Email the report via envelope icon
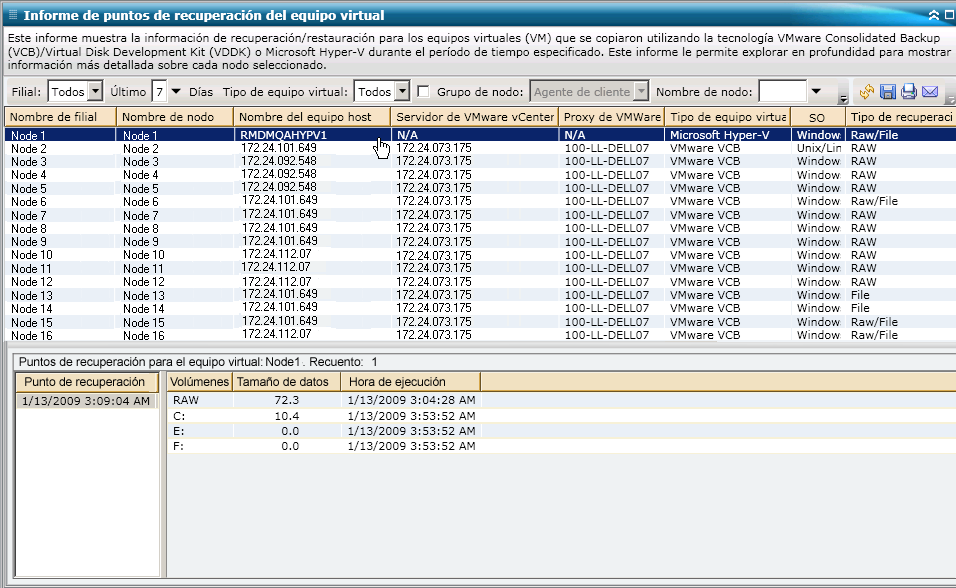This screenshot has width=956, height=588. point(929,92)
